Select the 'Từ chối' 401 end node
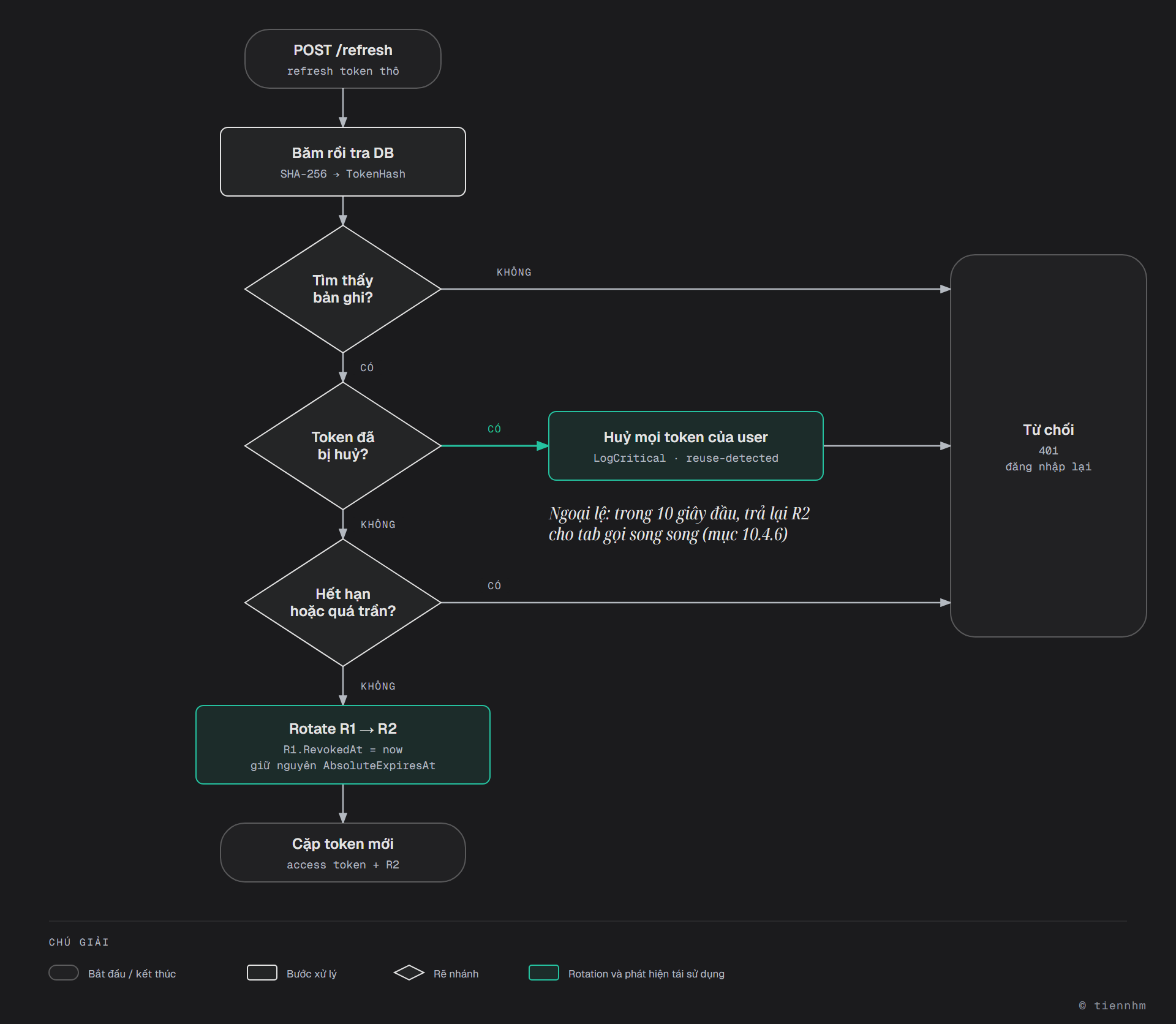Viewport: 1176px width, 1024px height. 1048,446
